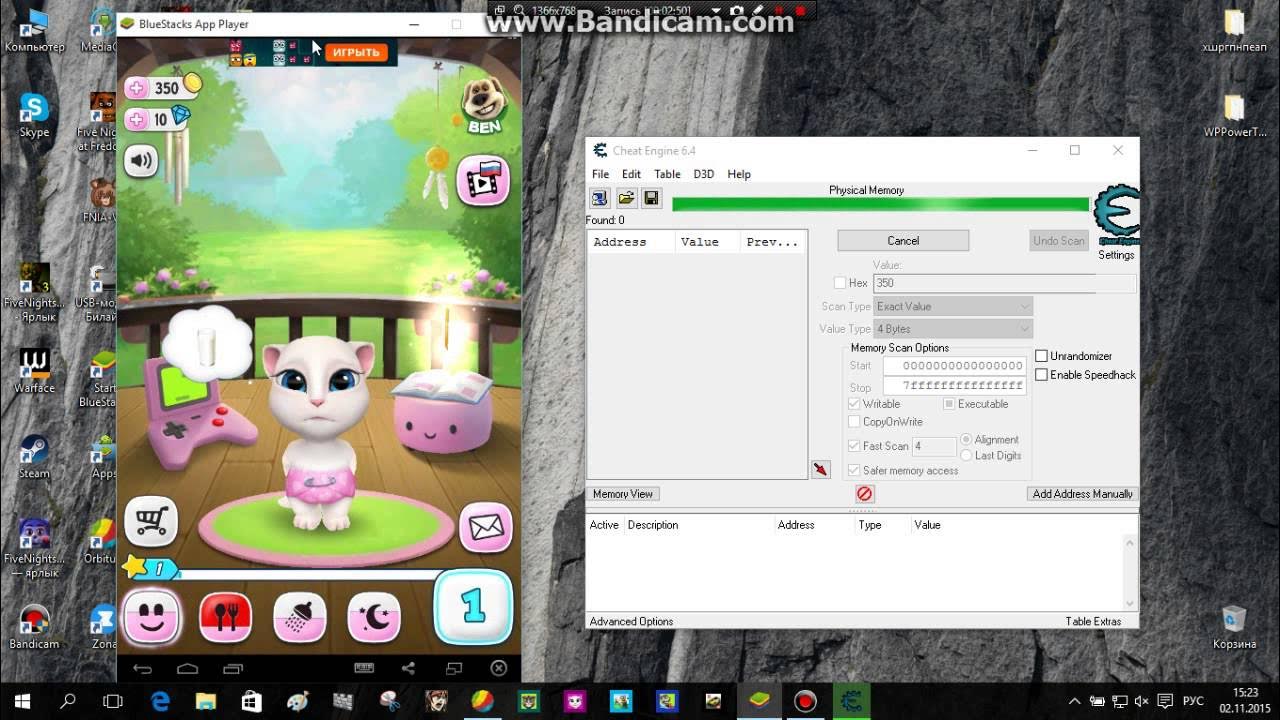Viewport: 1280px width, 720px height.
Task: Open the Value Type dropdown
Action: coord(953,328)
